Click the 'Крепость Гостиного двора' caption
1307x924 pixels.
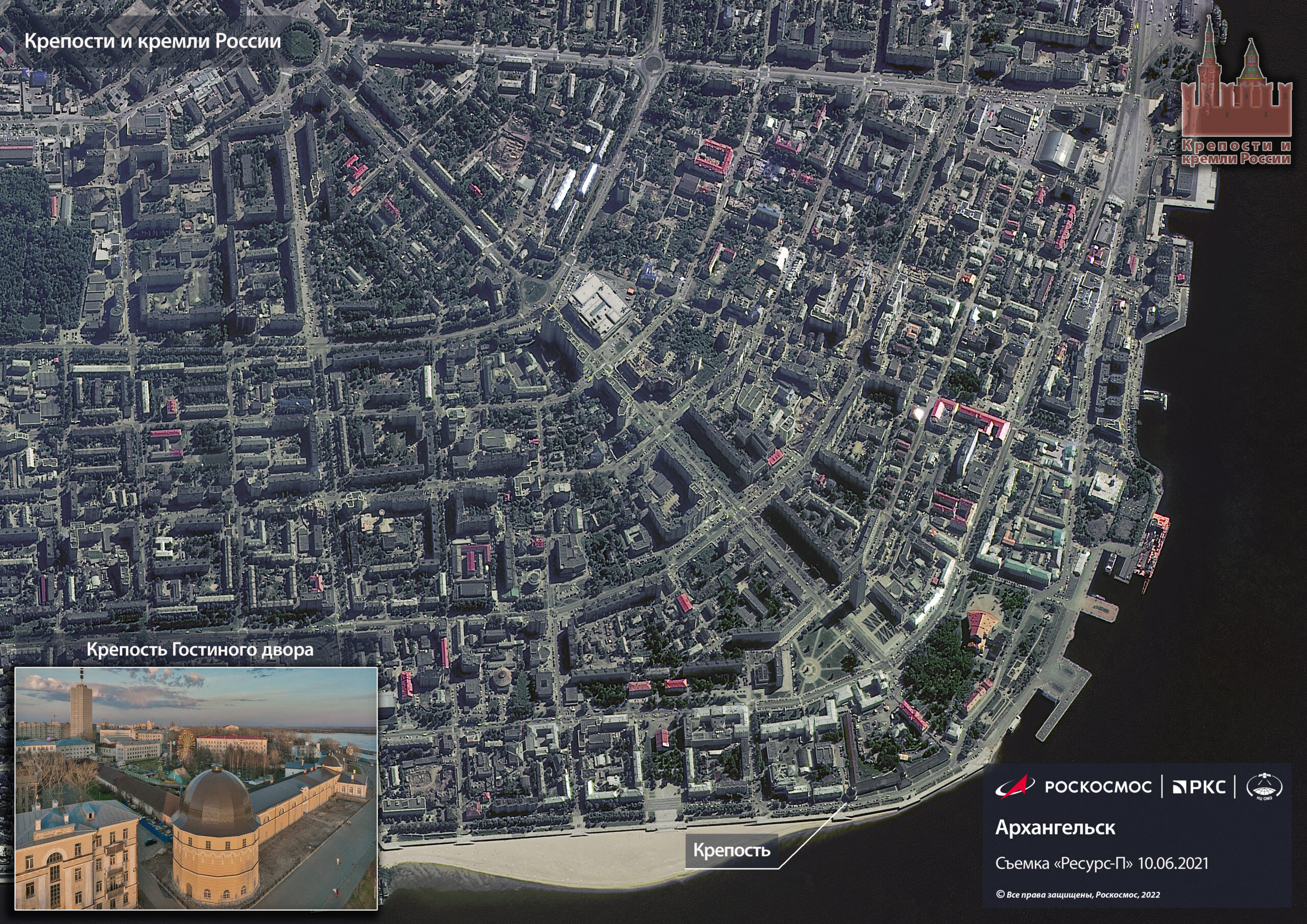200,649
